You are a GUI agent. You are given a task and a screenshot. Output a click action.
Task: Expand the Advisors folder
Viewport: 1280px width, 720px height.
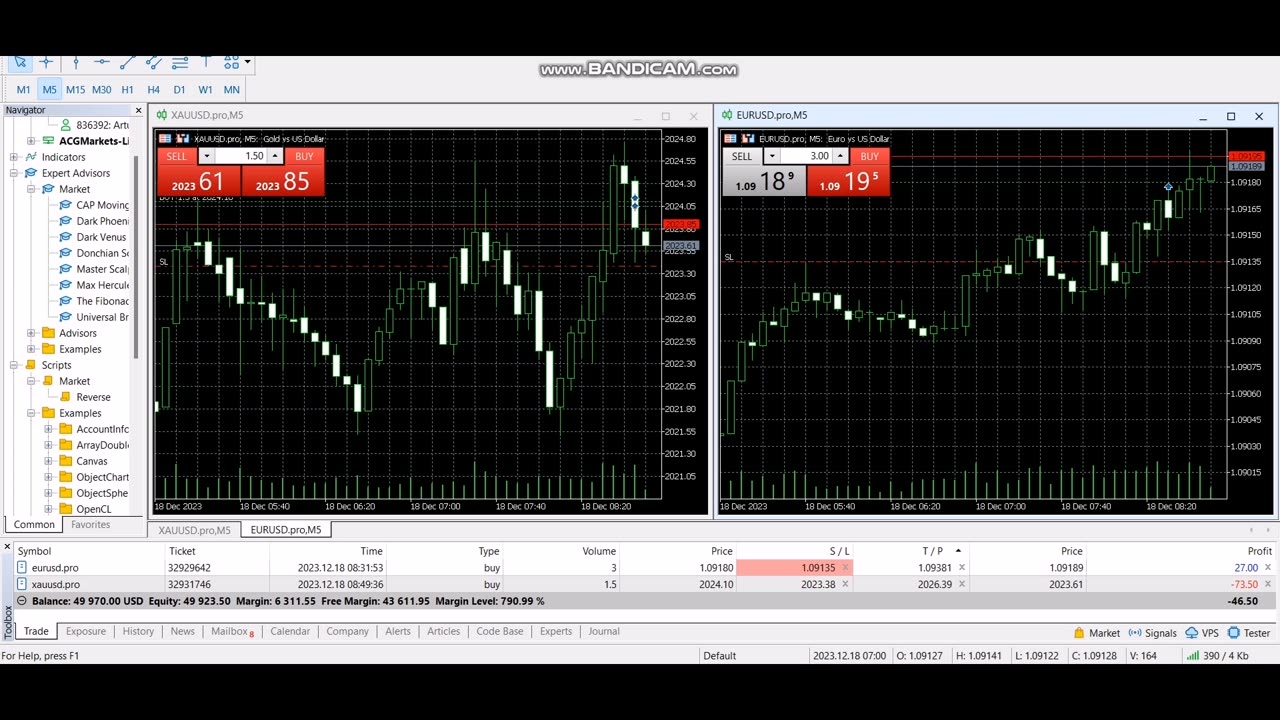pos(31,333)
